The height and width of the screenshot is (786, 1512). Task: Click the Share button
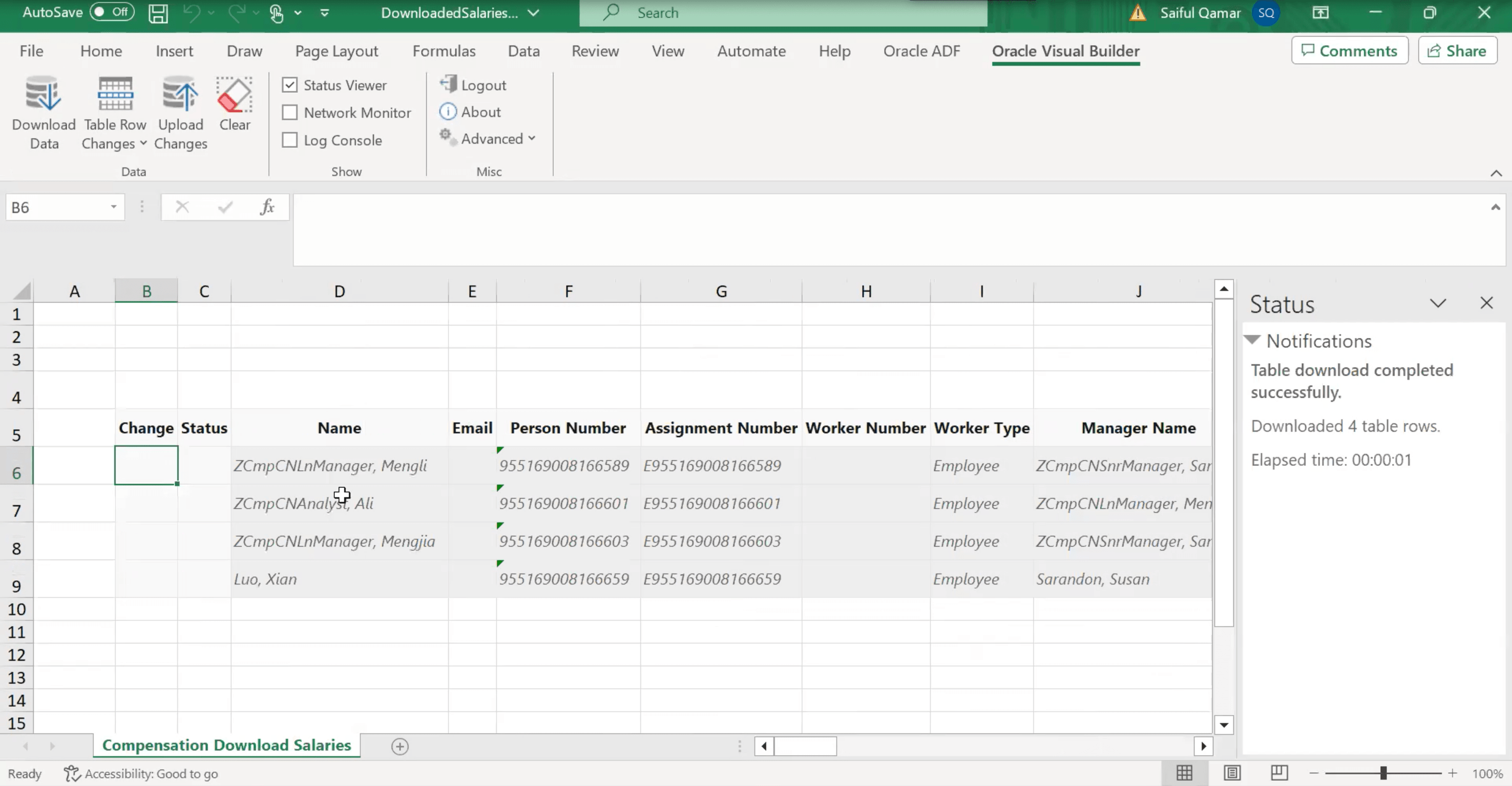click(1457, 51)
